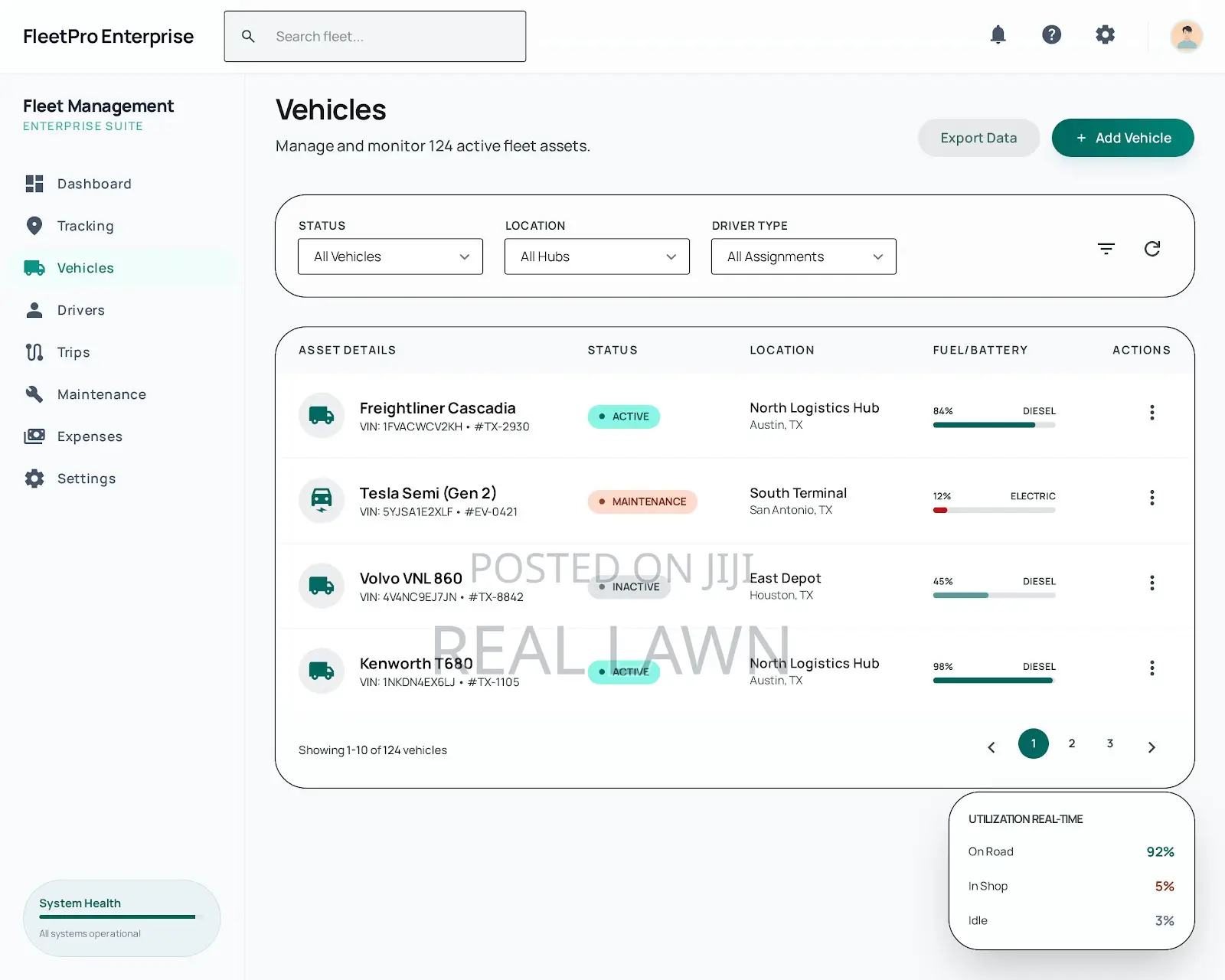Screen dimensions: 1225x980
Task: Open actions menu for Tesla Semi
Action: click(1151, 498)
